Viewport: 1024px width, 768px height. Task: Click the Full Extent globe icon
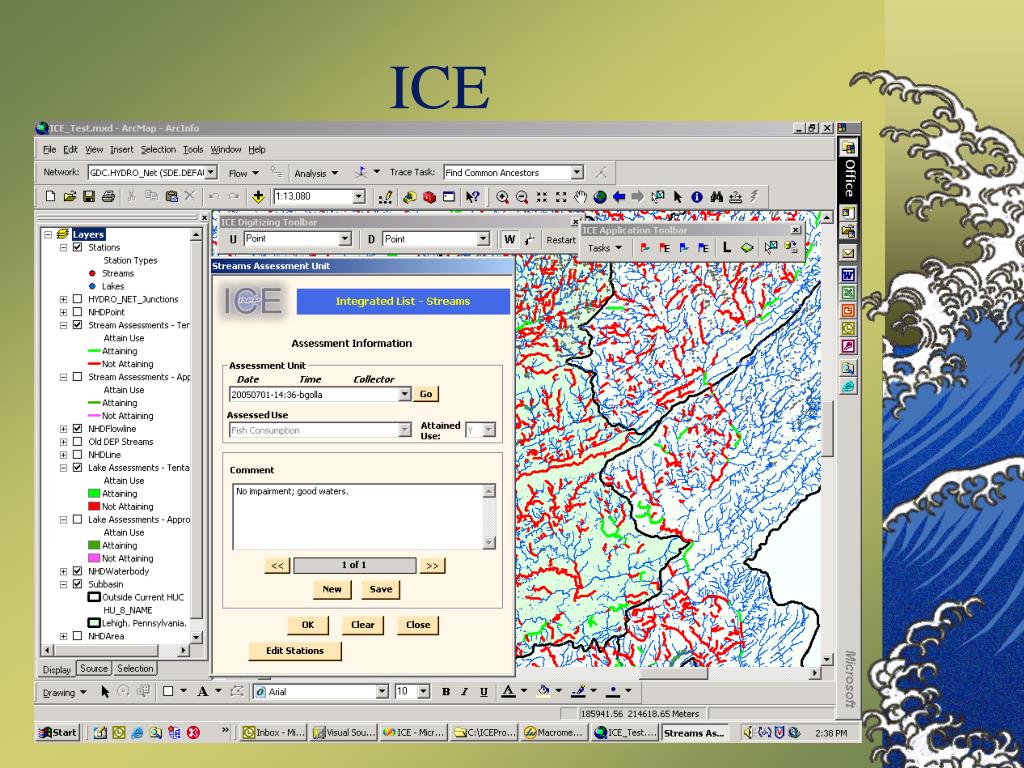click(x=600, y=197)
